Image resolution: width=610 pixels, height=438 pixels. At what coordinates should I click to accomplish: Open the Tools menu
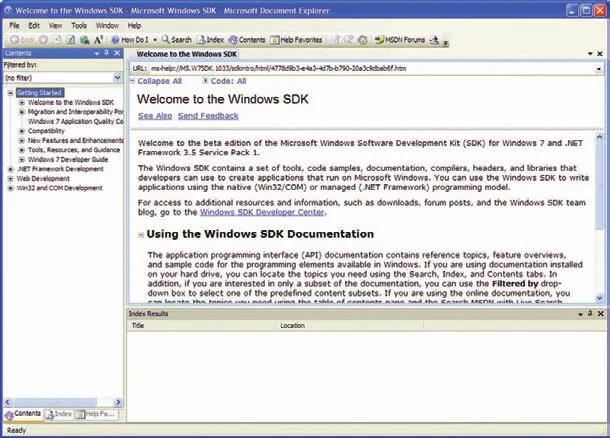[79, 26]
